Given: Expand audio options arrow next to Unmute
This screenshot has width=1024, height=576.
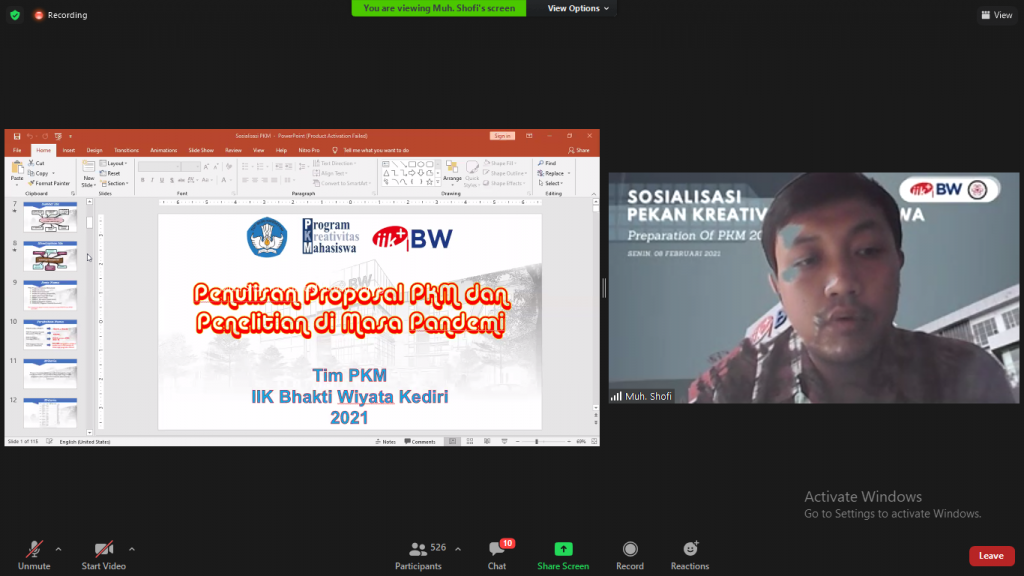Looking at the screenshot, I should (58, 549).
